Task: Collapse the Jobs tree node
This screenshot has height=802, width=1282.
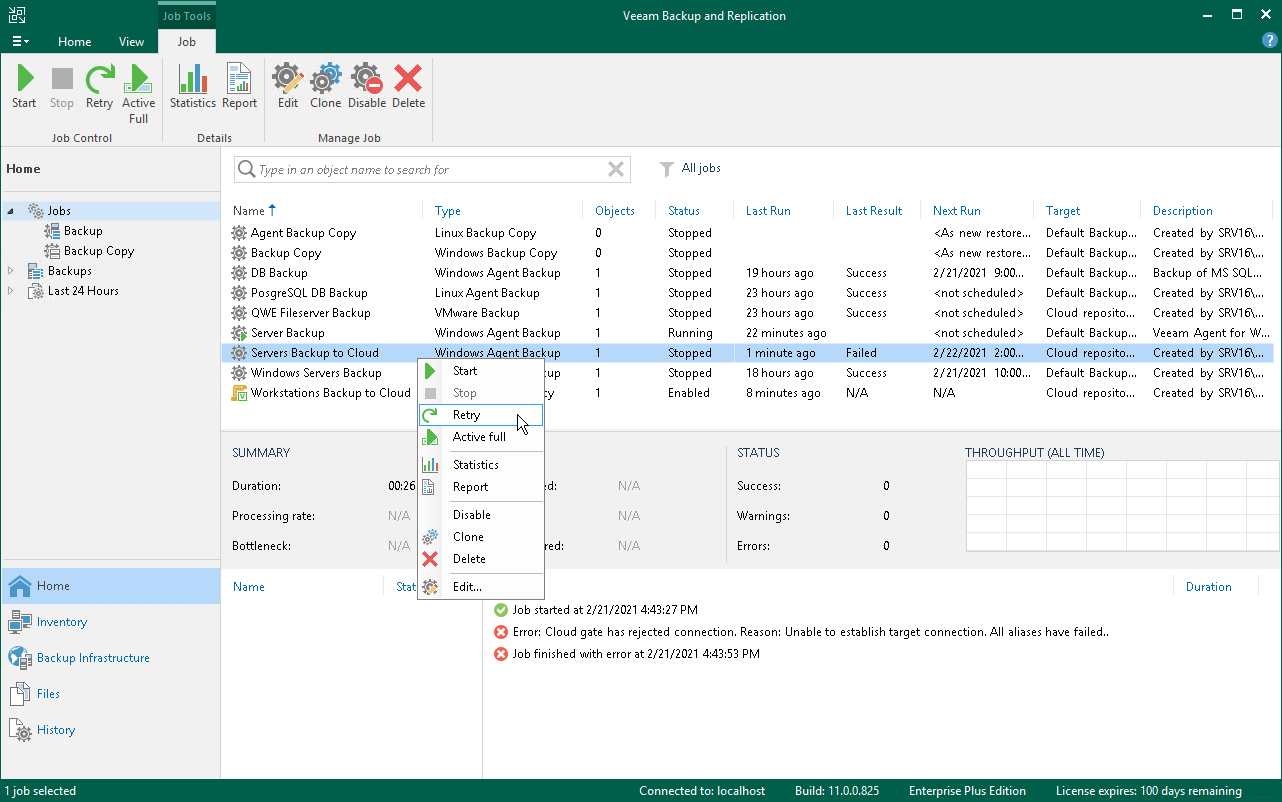Action: click(11, 211)
